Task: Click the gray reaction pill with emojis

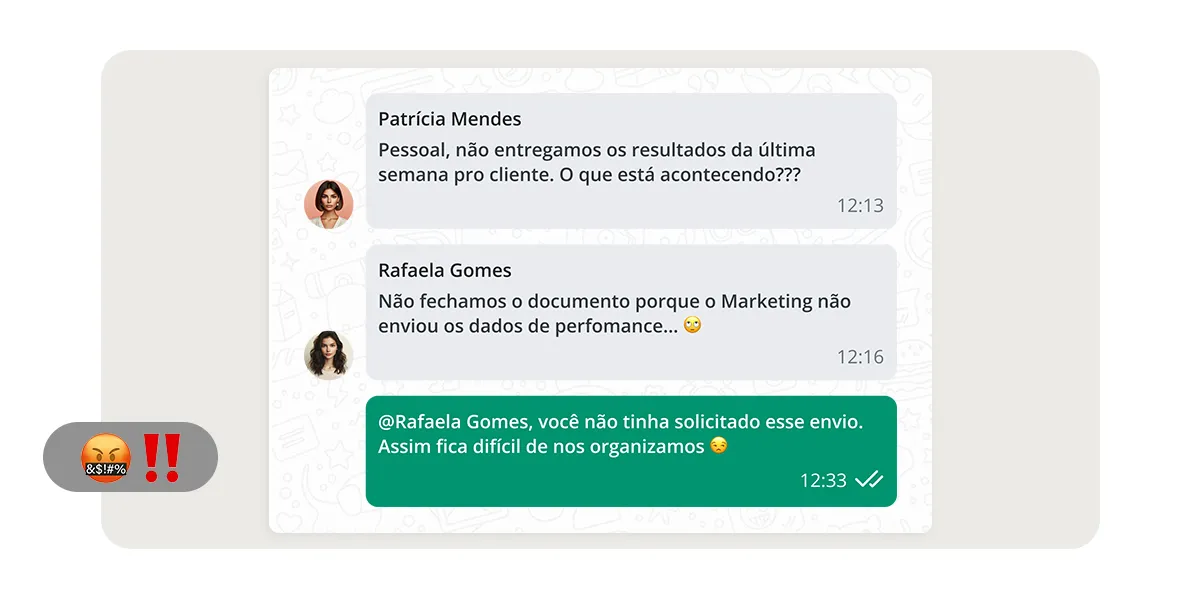Action: coord(130,457)
